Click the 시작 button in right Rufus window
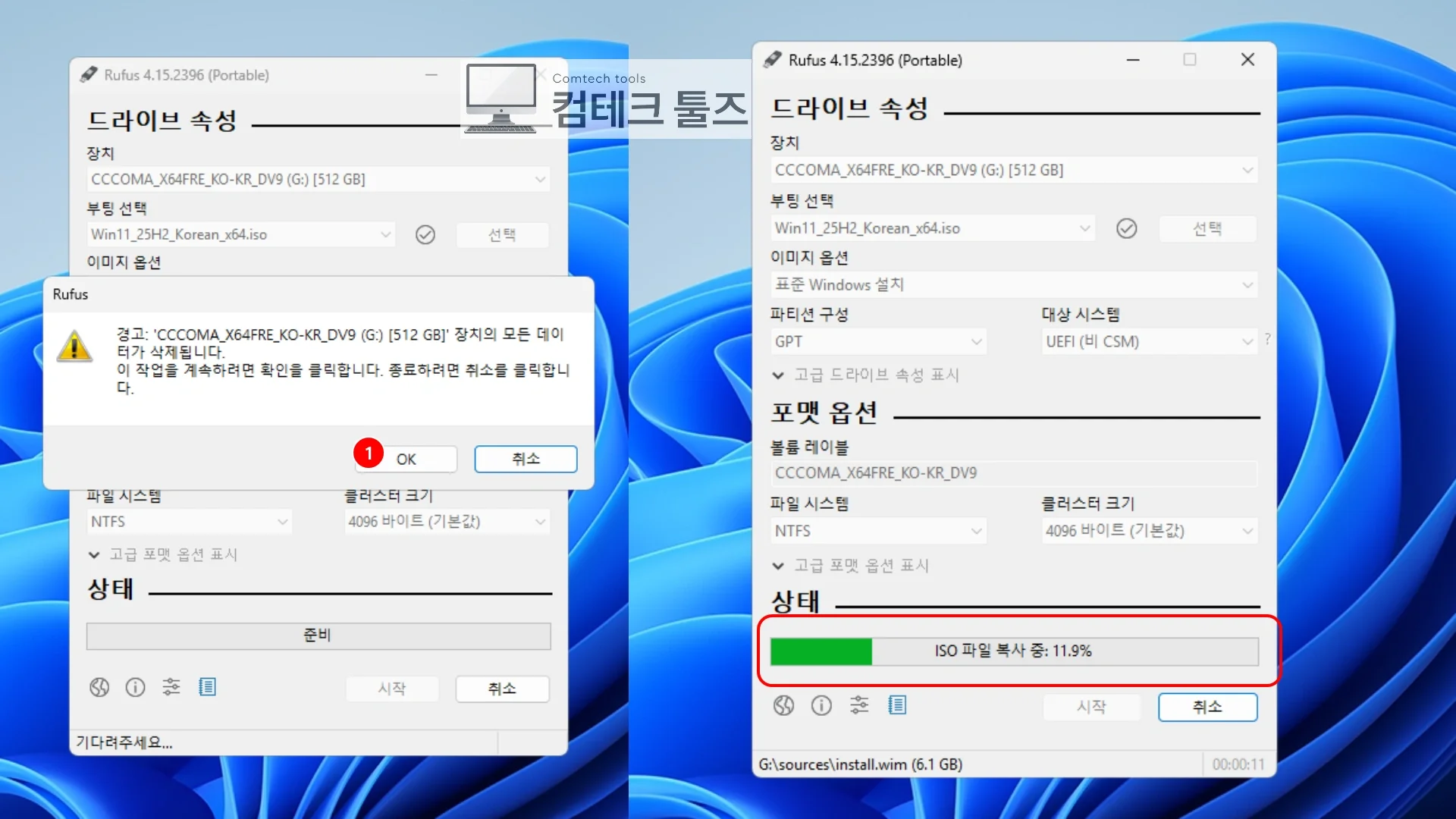The height and width of the screenshot is (819, 1456). pos(1091,707)
